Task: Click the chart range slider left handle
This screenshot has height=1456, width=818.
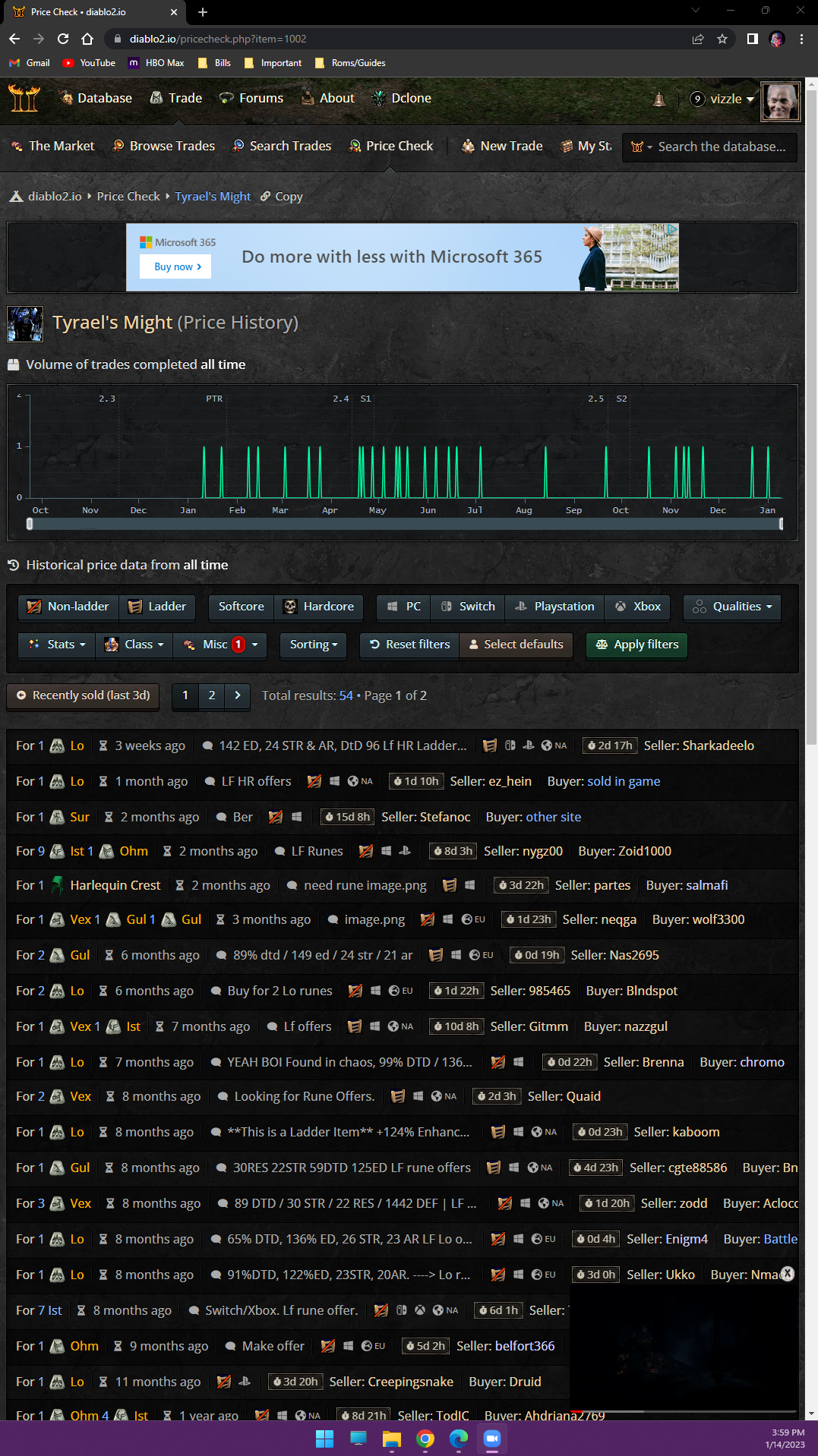Action: [30, 524]
